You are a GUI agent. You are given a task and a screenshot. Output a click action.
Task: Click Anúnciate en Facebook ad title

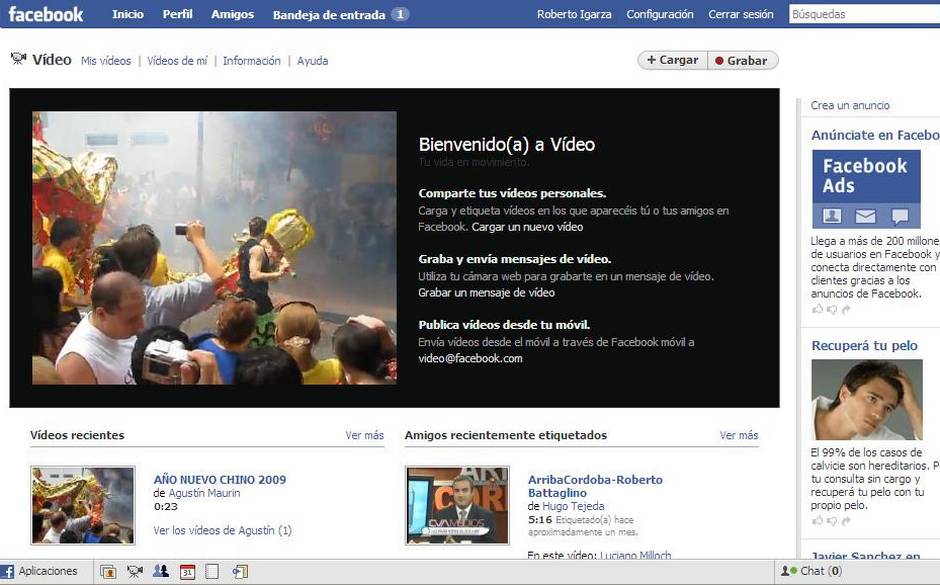[875, 135]
